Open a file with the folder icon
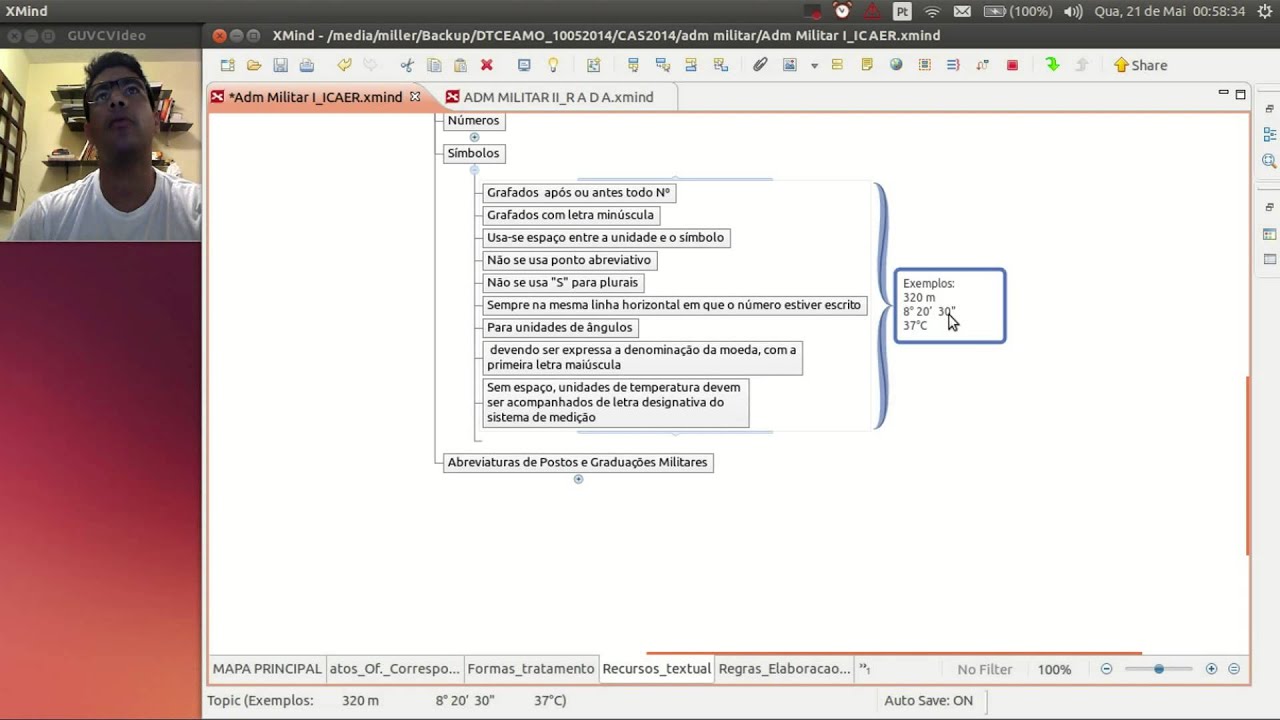The height and width of the screenshot is (720, 1280). click(x=254, y=65)
